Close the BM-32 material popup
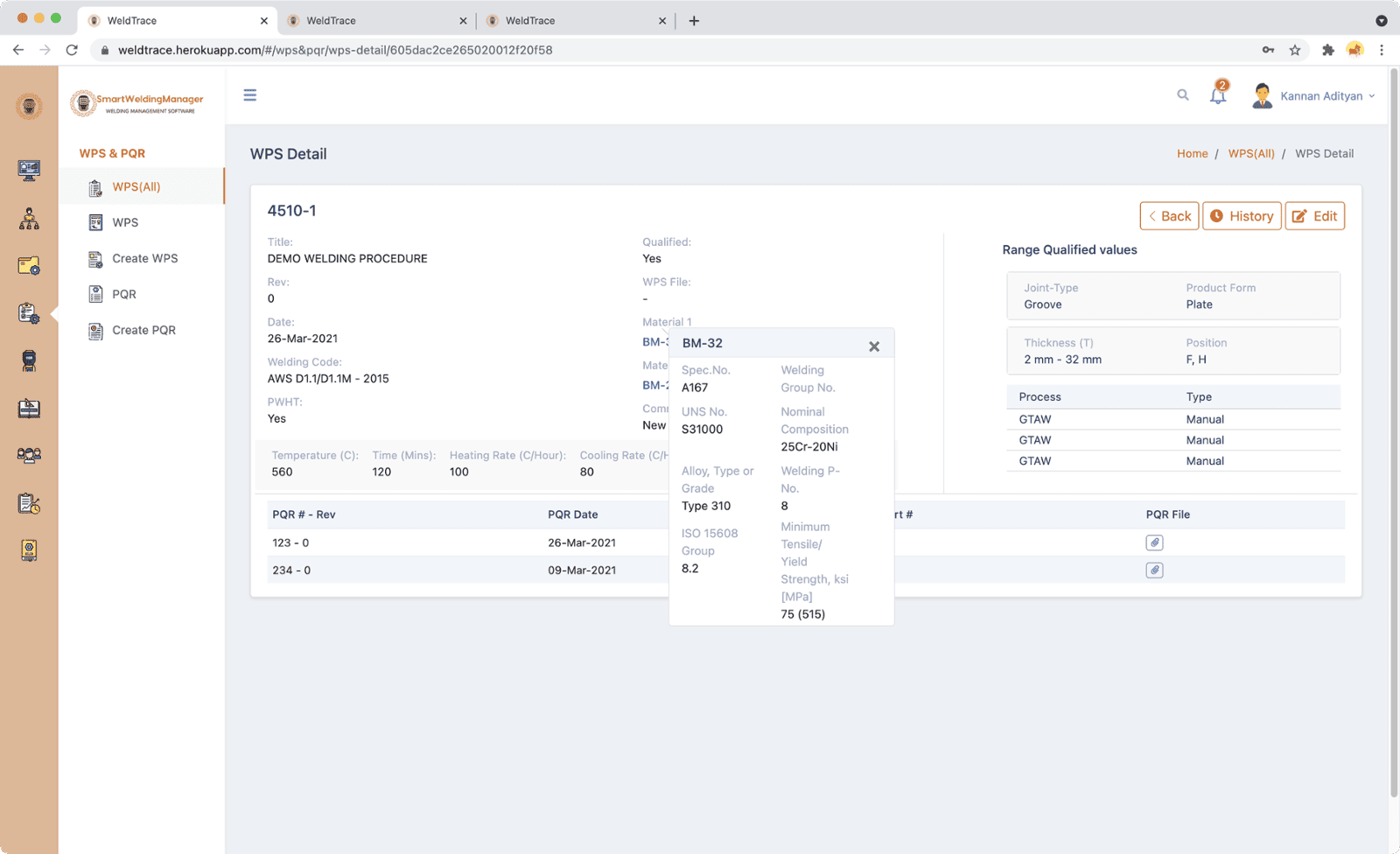Image resolution: width=1400 pixels, height=854 pixels. click(873, 346)
